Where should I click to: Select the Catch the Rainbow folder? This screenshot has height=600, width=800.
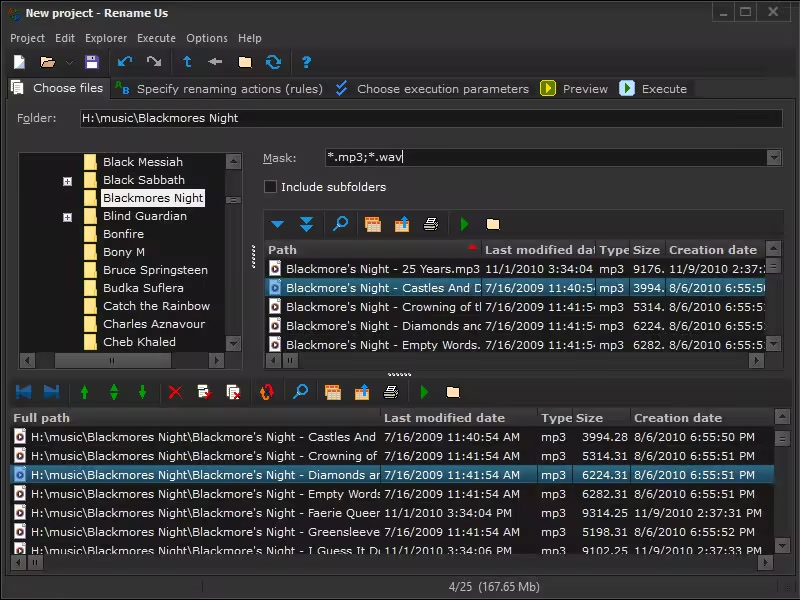pyautogui.click(x=156, y=306)
